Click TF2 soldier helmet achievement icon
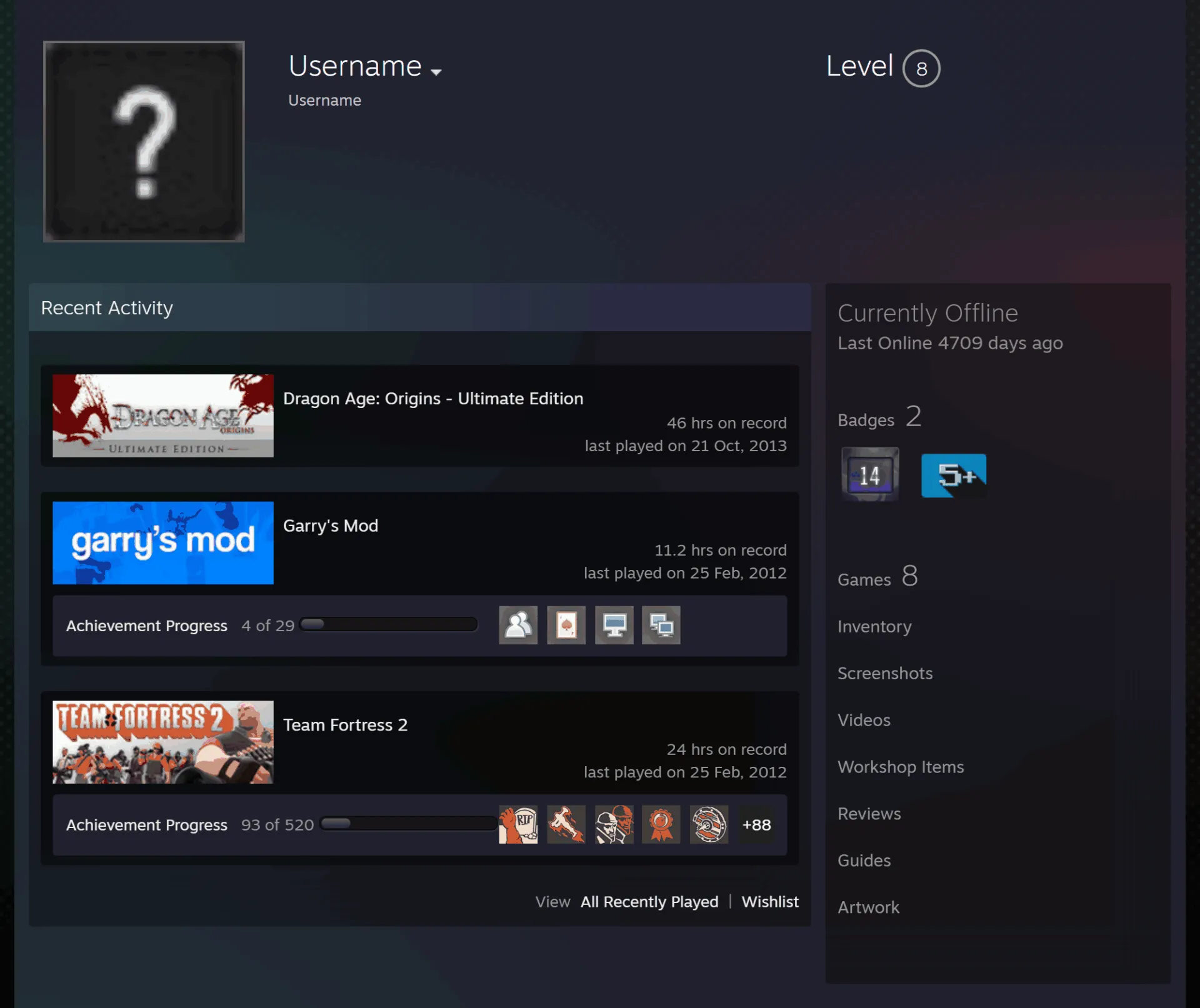The height and width of the screenshot is (1008, 1200). tap(614, 824)
